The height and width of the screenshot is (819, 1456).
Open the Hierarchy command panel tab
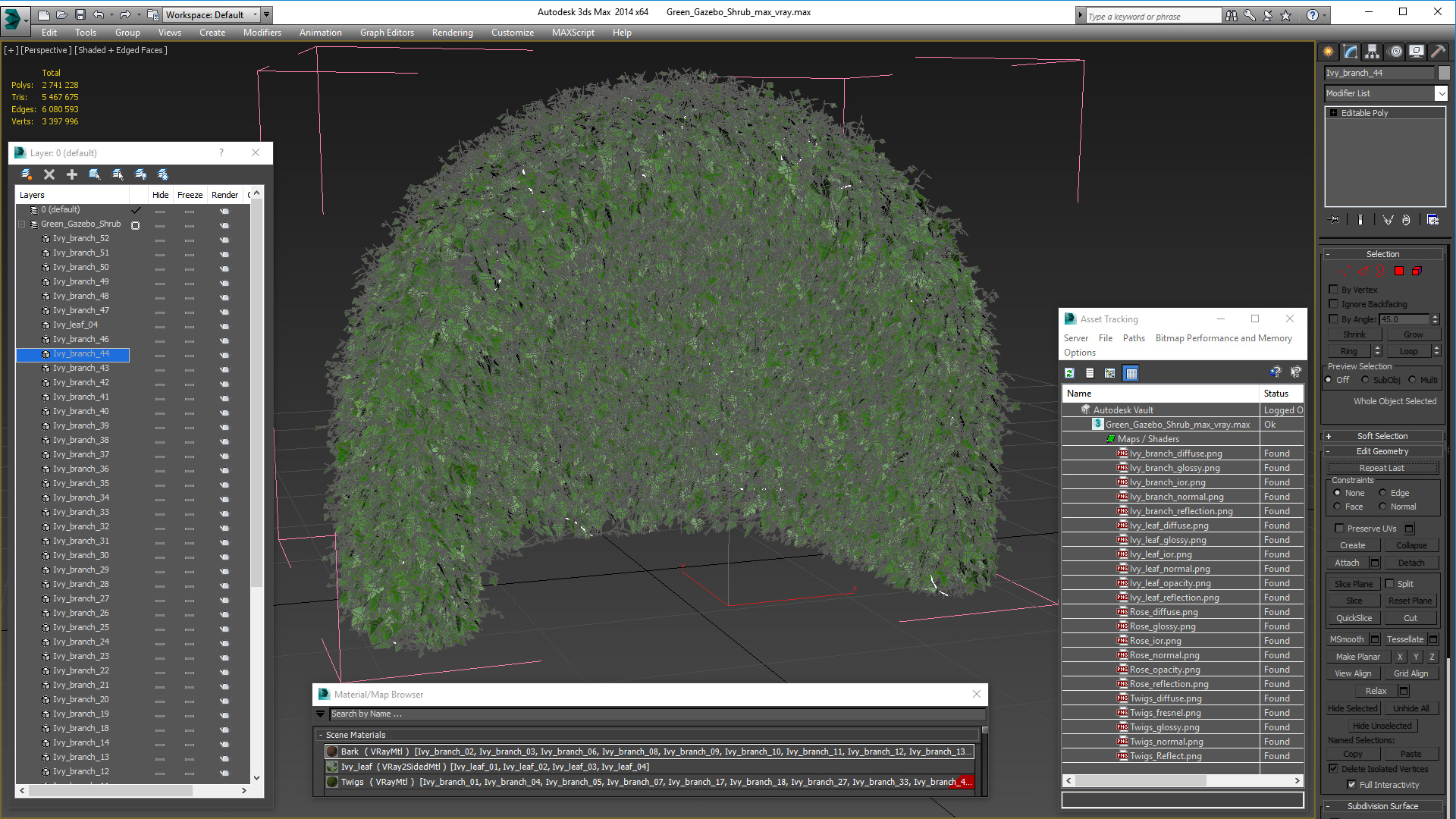(x=1372, y=52)
